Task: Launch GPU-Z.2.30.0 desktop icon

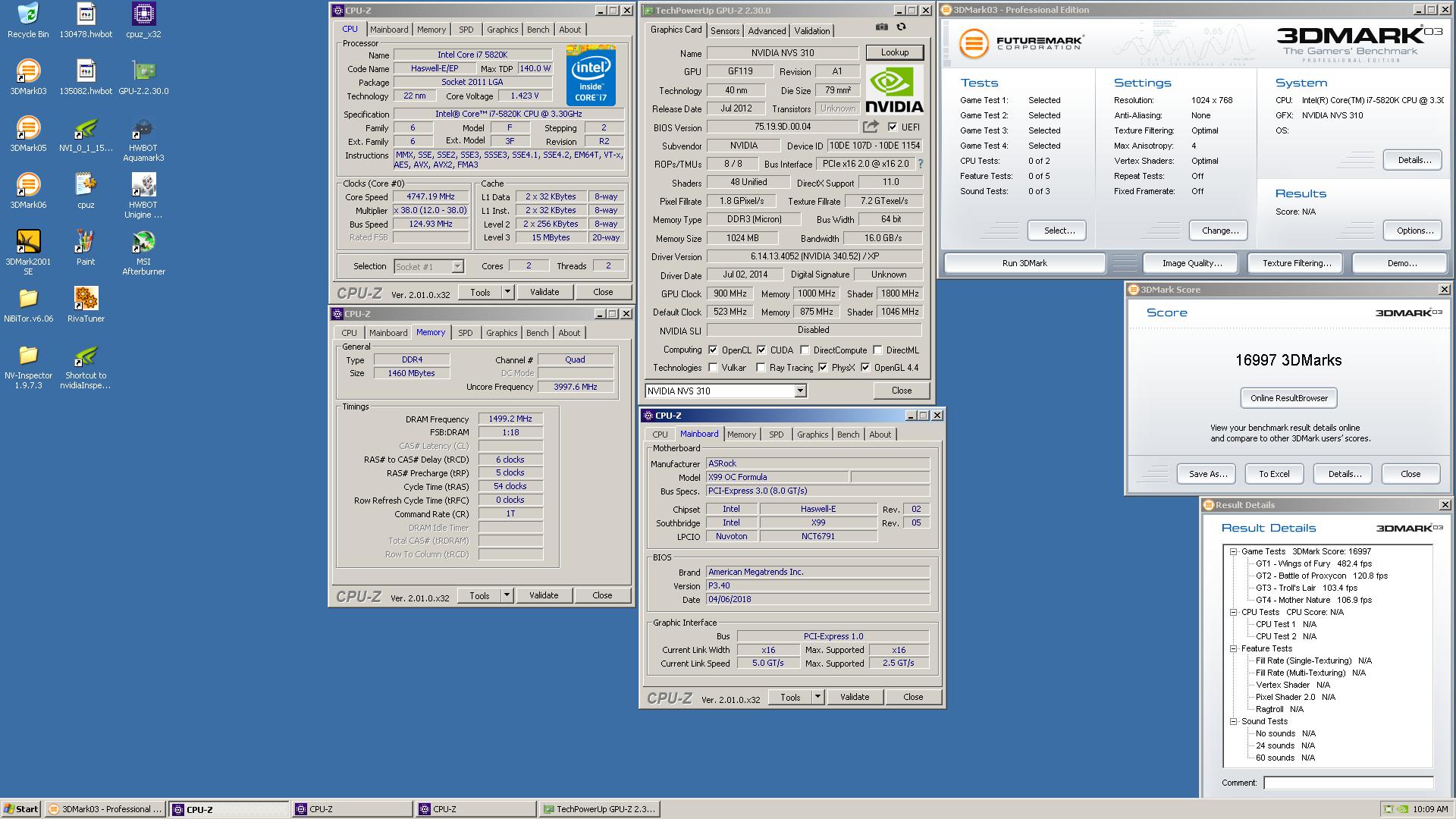Action: click(143, 77)
